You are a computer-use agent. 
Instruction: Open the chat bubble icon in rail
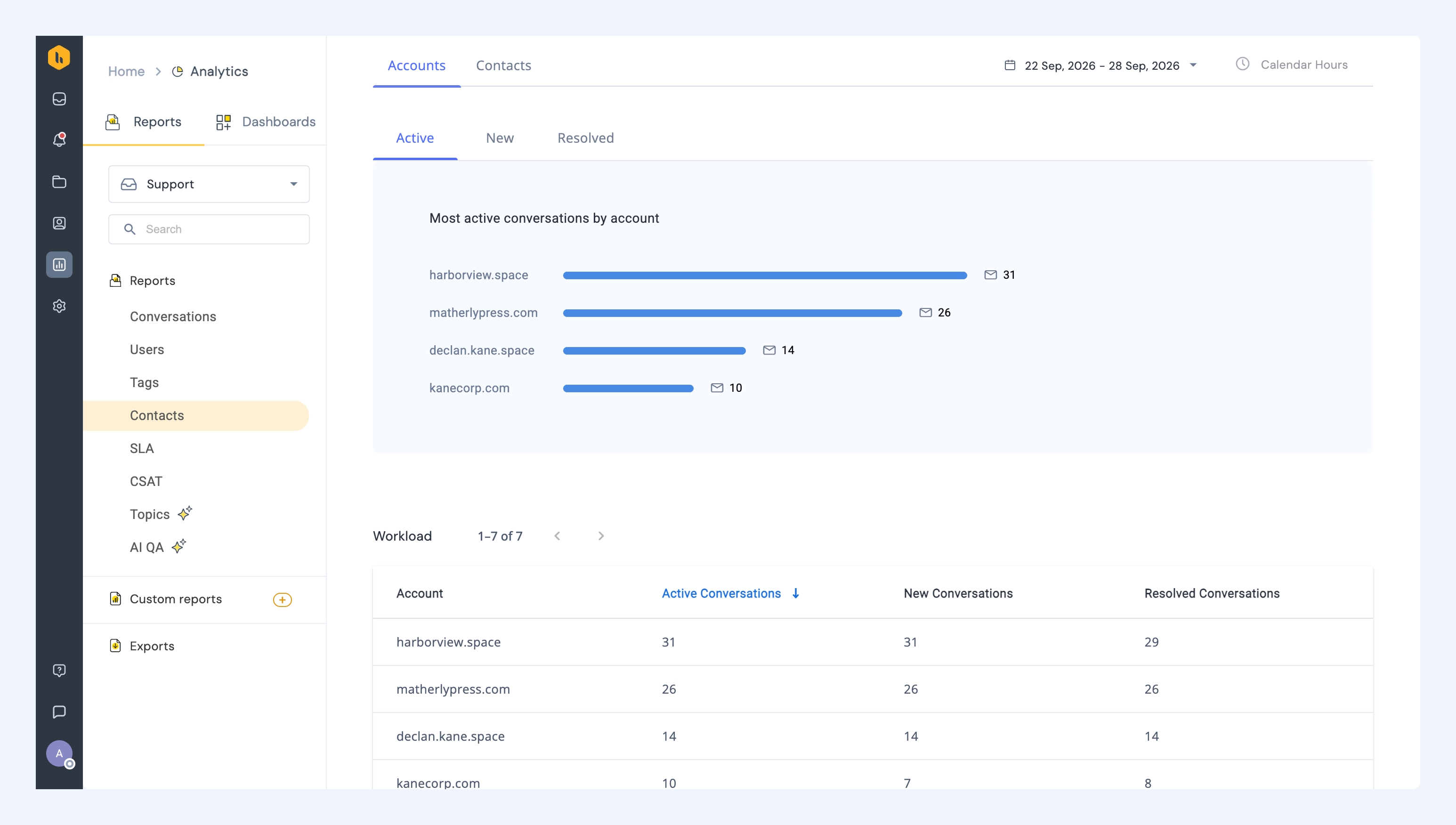click(x=59, y=712)
